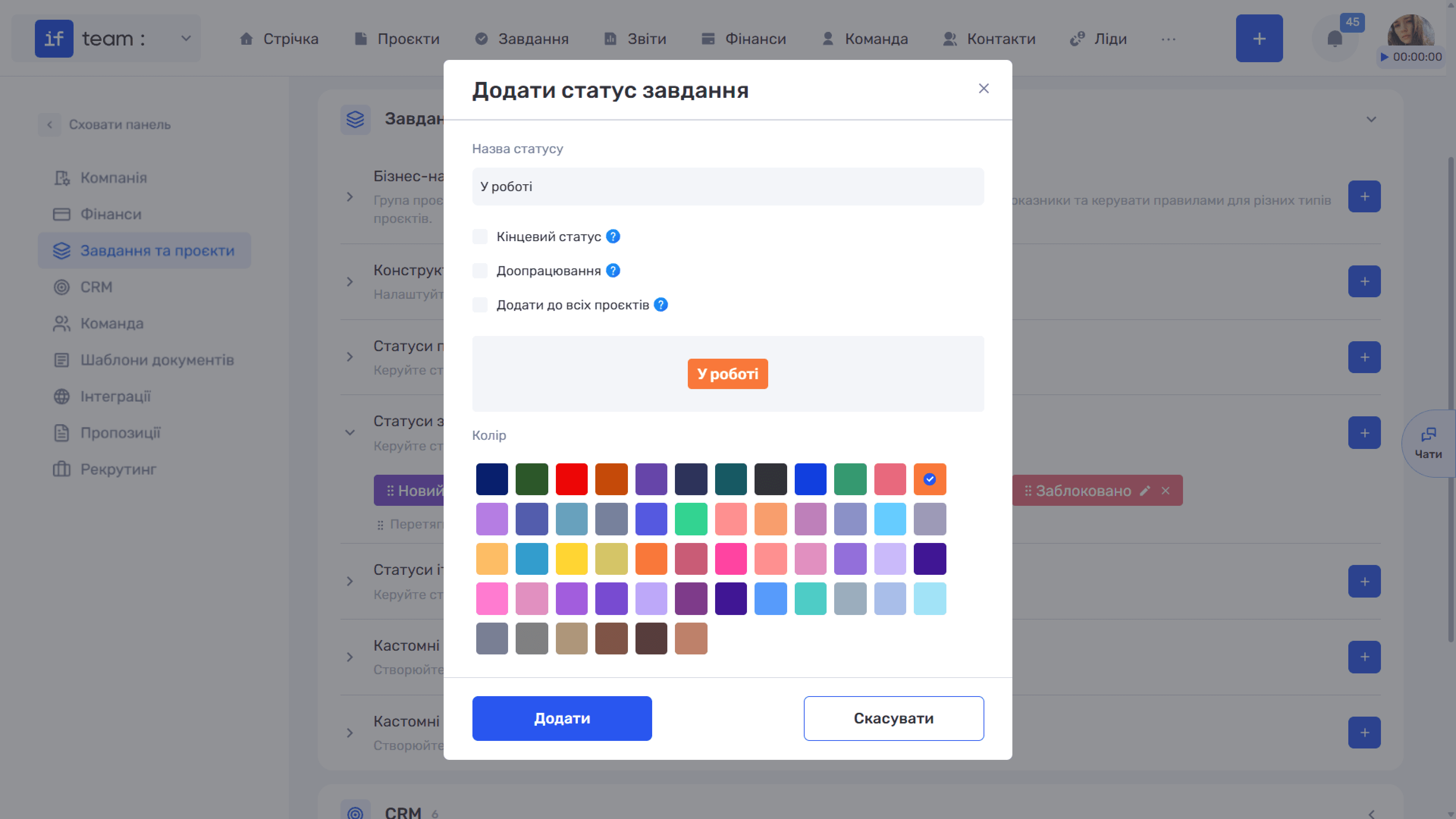1456x819 pixels.
Task: Enable the Доопрацювання checkbox
Action: point(480,271)
